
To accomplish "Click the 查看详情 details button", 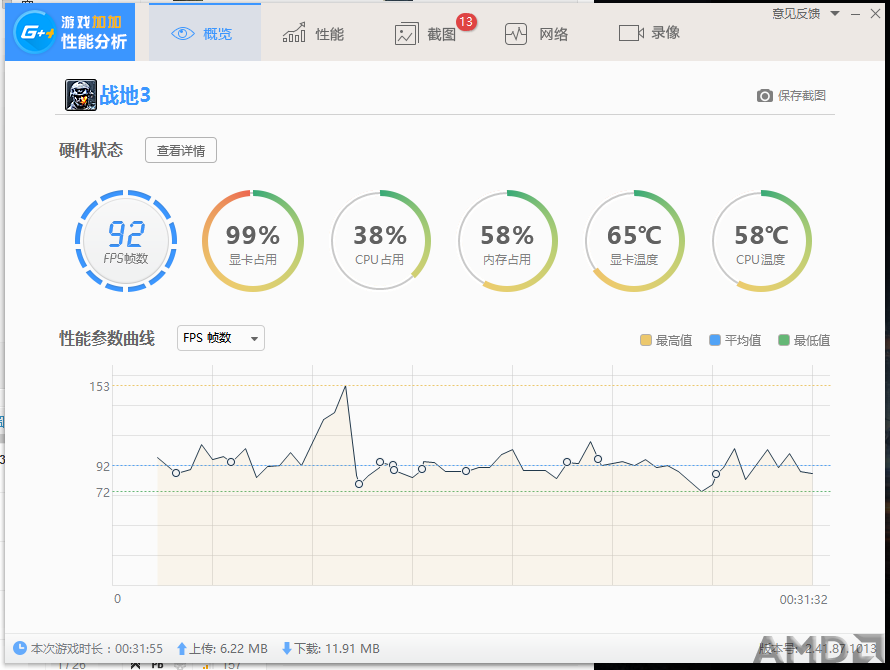I will point(180,150).
